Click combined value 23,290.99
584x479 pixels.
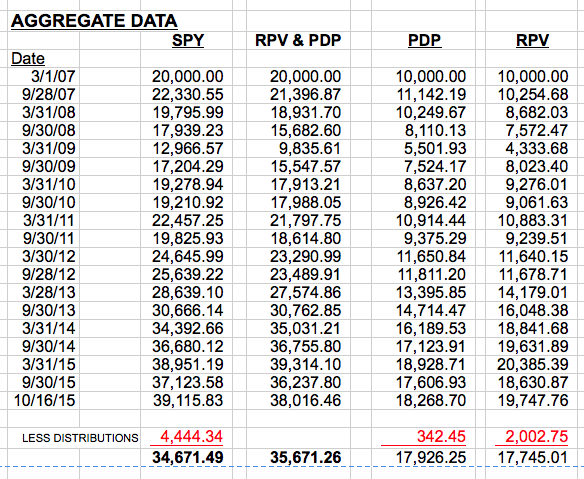[305, 256]
